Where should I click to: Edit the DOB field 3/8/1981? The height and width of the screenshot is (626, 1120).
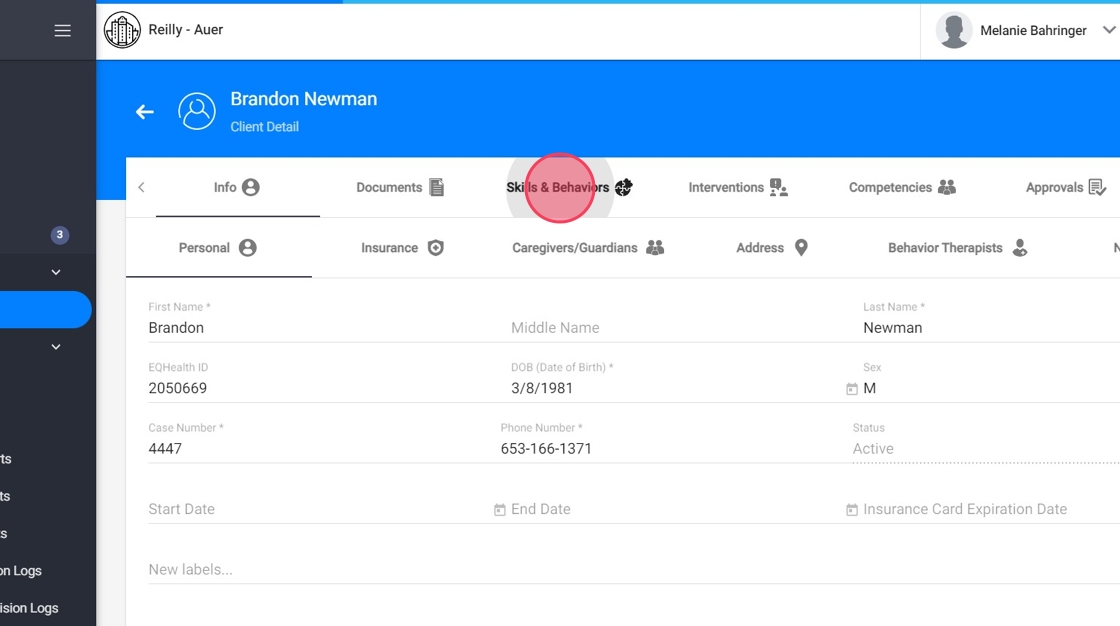676,388
